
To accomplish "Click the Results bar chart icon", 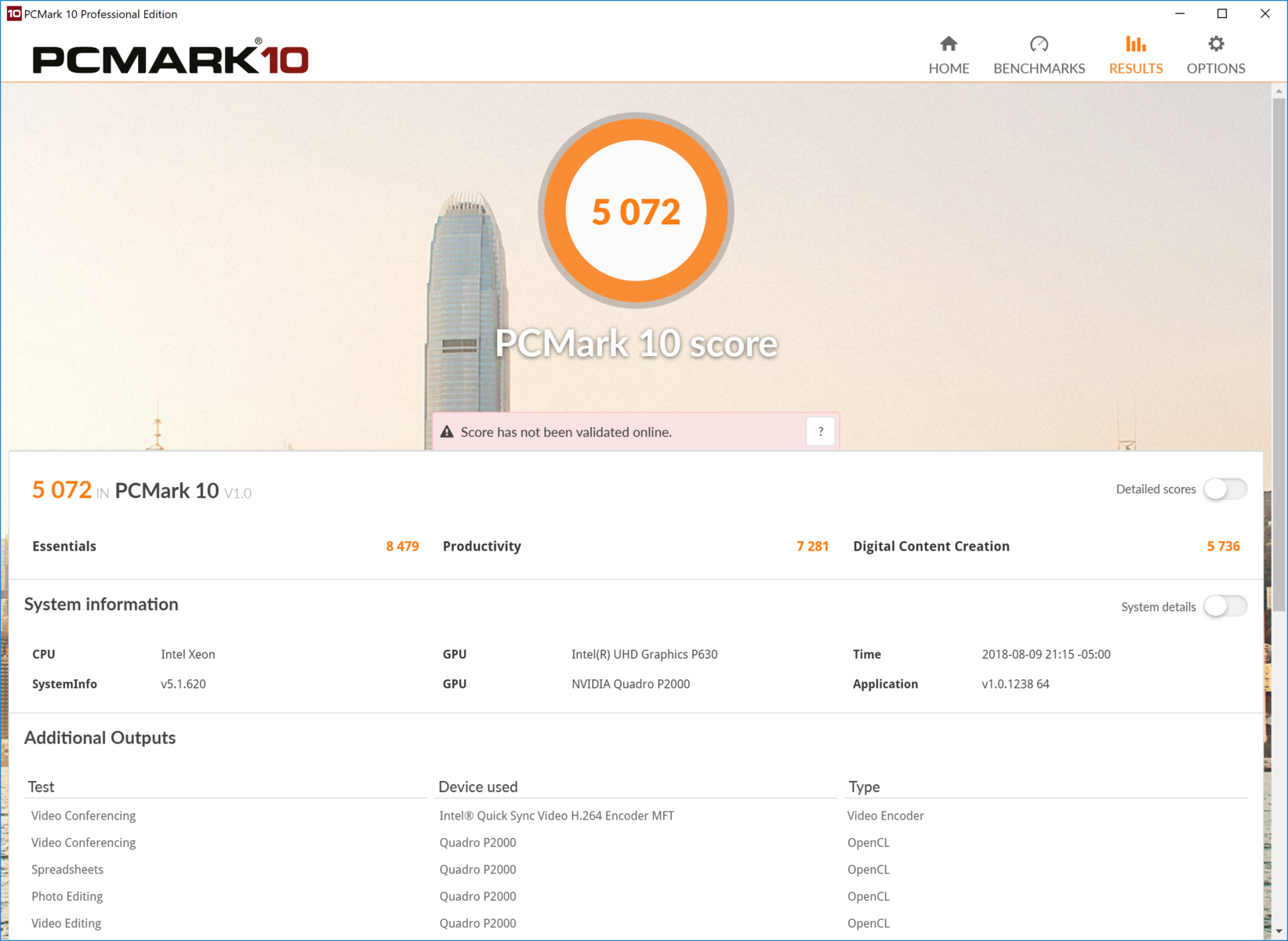I will 1135,44.
